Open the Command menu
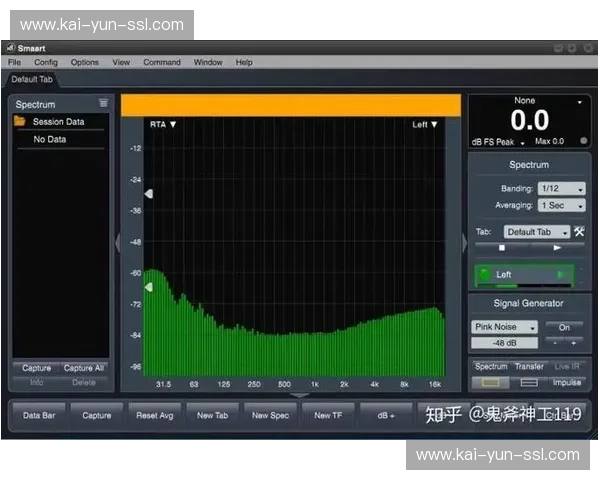 pos(162,62)
